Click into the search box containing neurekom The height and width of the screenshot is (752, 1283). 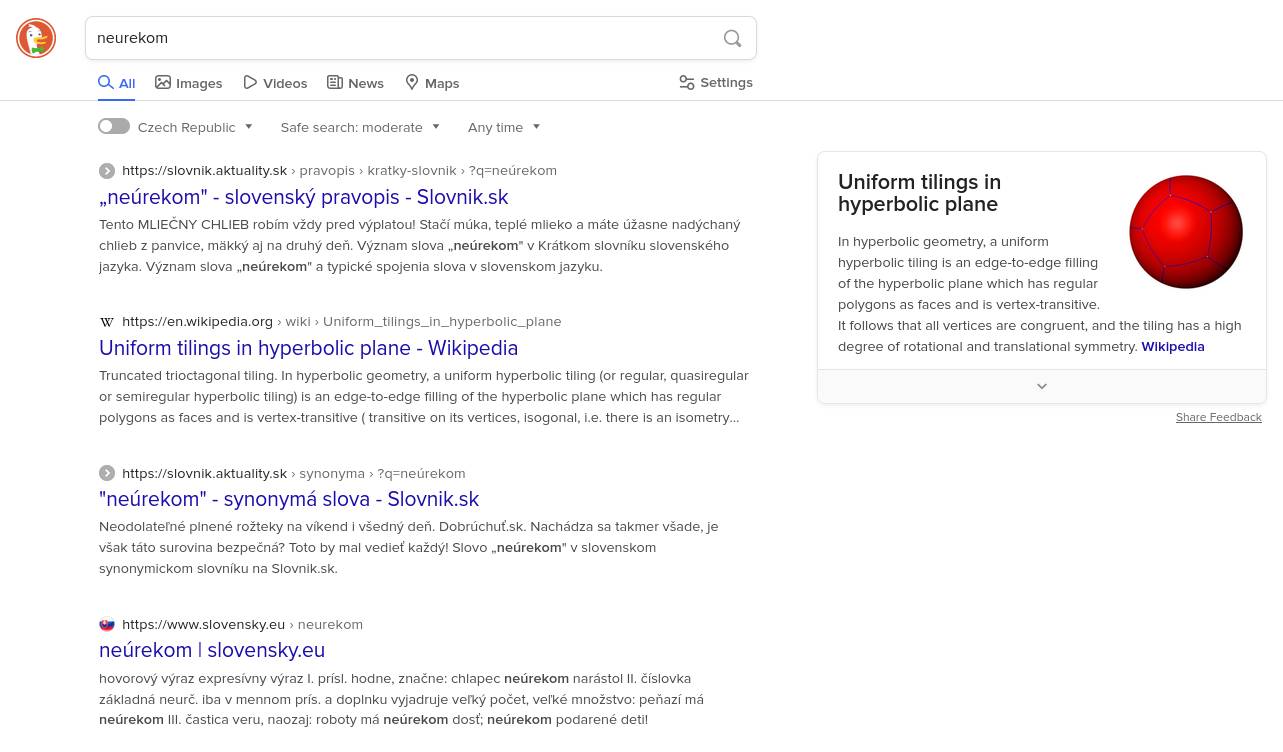(x=405, y=38)
